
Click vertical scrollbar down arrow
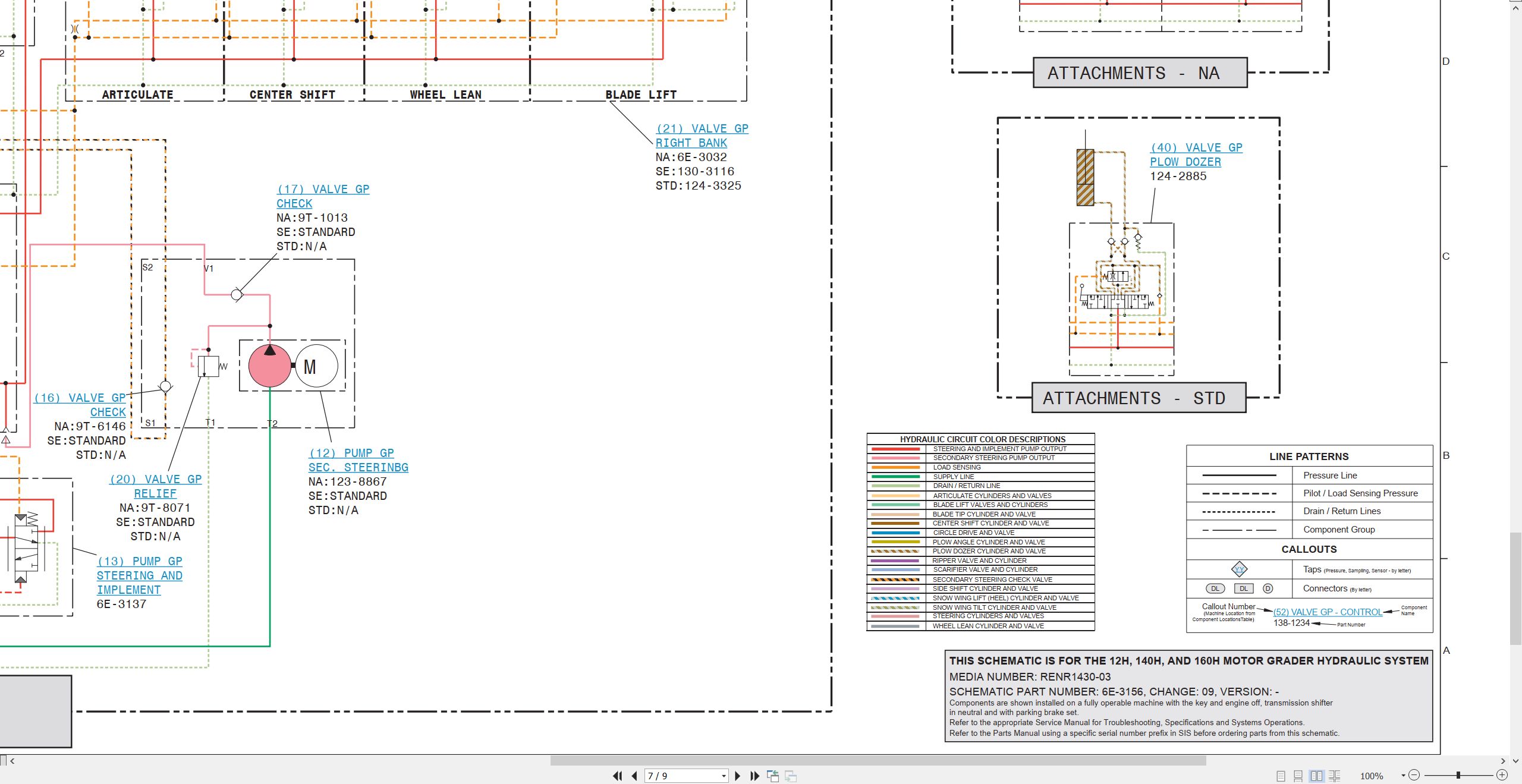click(1516, 761)
